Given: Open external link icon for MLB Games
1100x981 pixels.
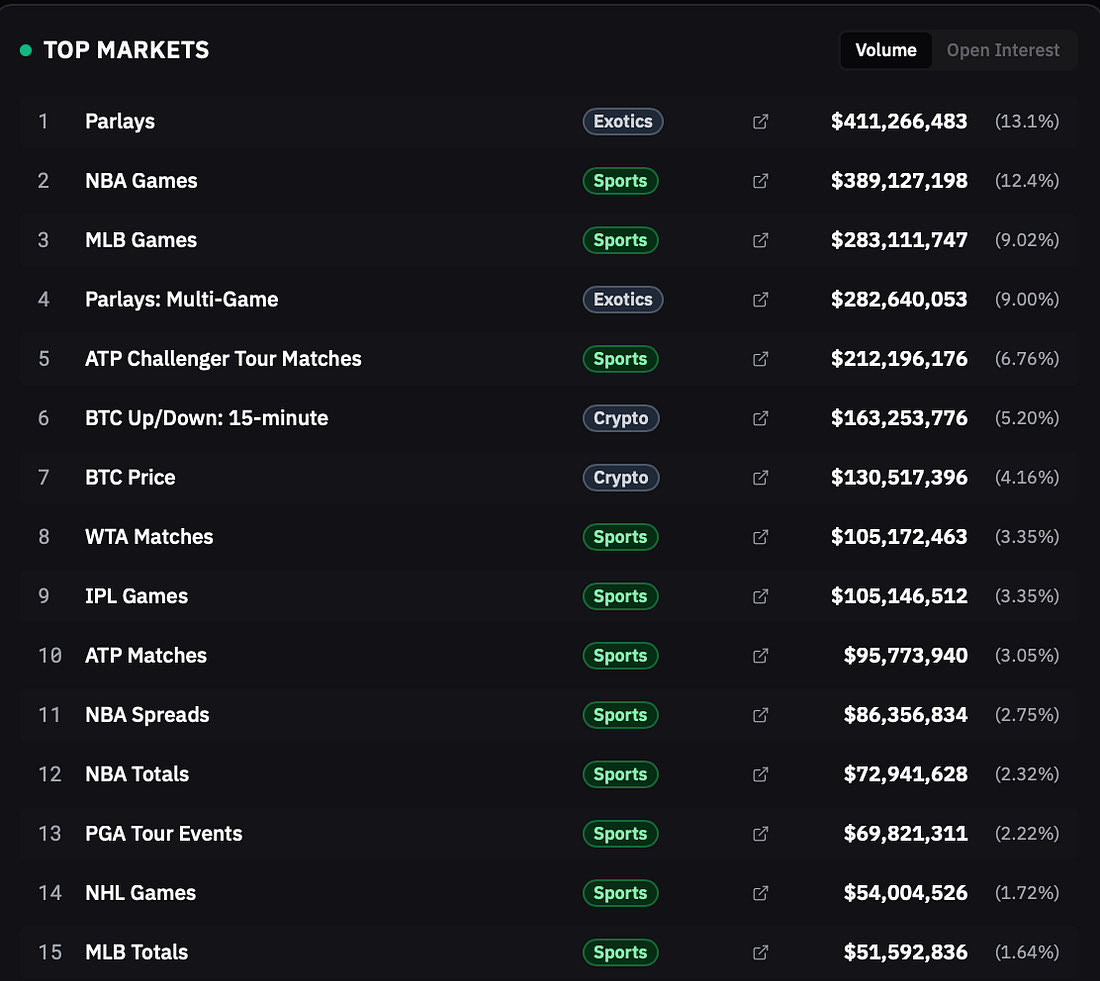Looking at the screenshot, I should (760, 240).
